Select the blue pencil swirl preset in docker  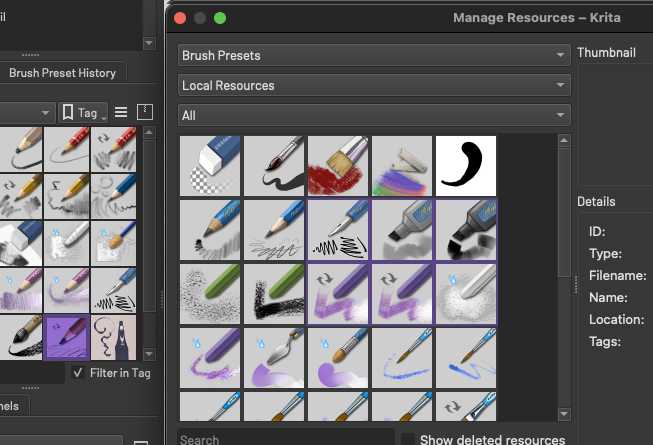(x=113, y=196)
